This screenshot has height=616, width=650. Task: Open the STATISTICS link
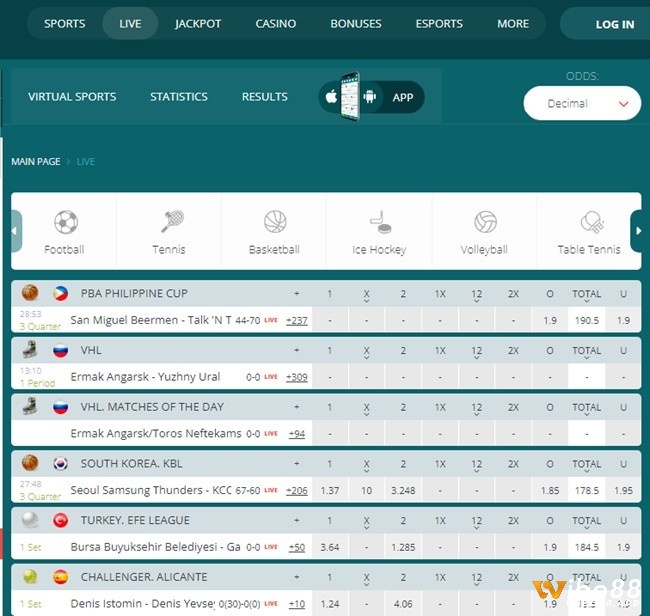(179, 97)
